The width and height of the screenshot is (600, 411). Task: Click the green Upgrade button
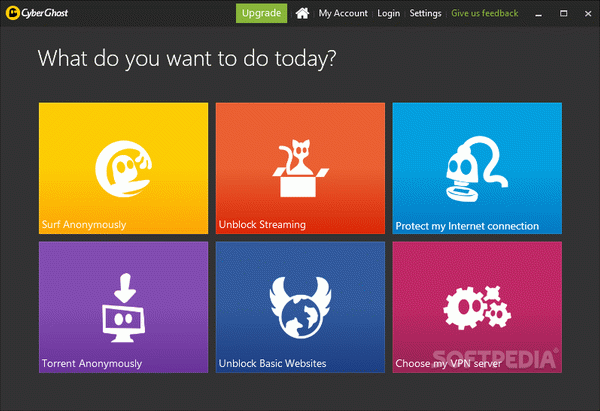[261, 13]
